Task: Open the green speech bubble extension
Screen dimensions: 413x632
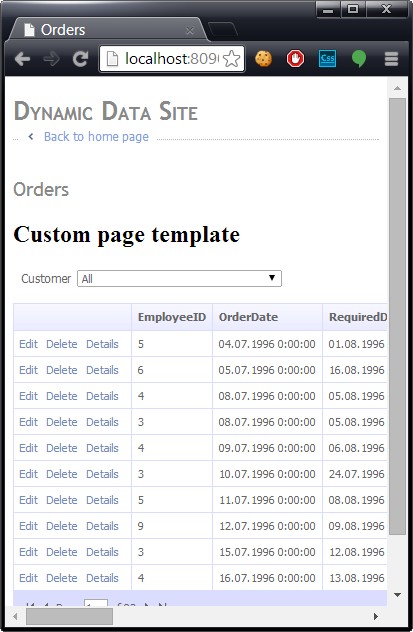Action: click(x=359, y=59)
